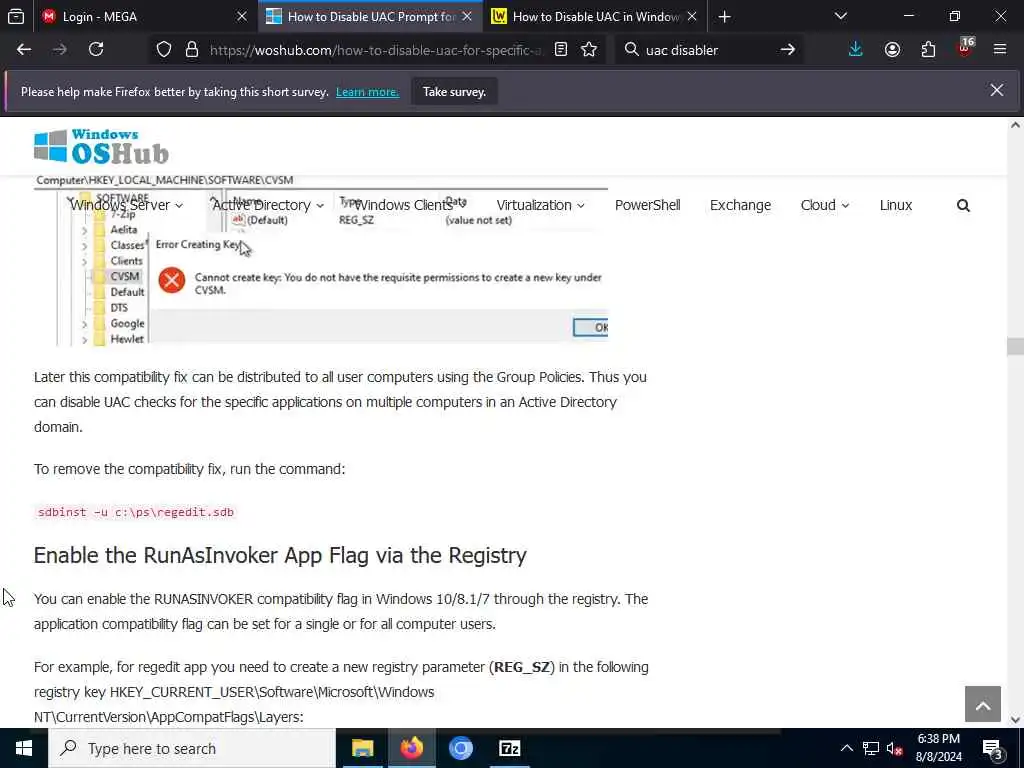The image size is (1024, 768).
Task: Open new tab with plus button
Action: click(724, 17)
